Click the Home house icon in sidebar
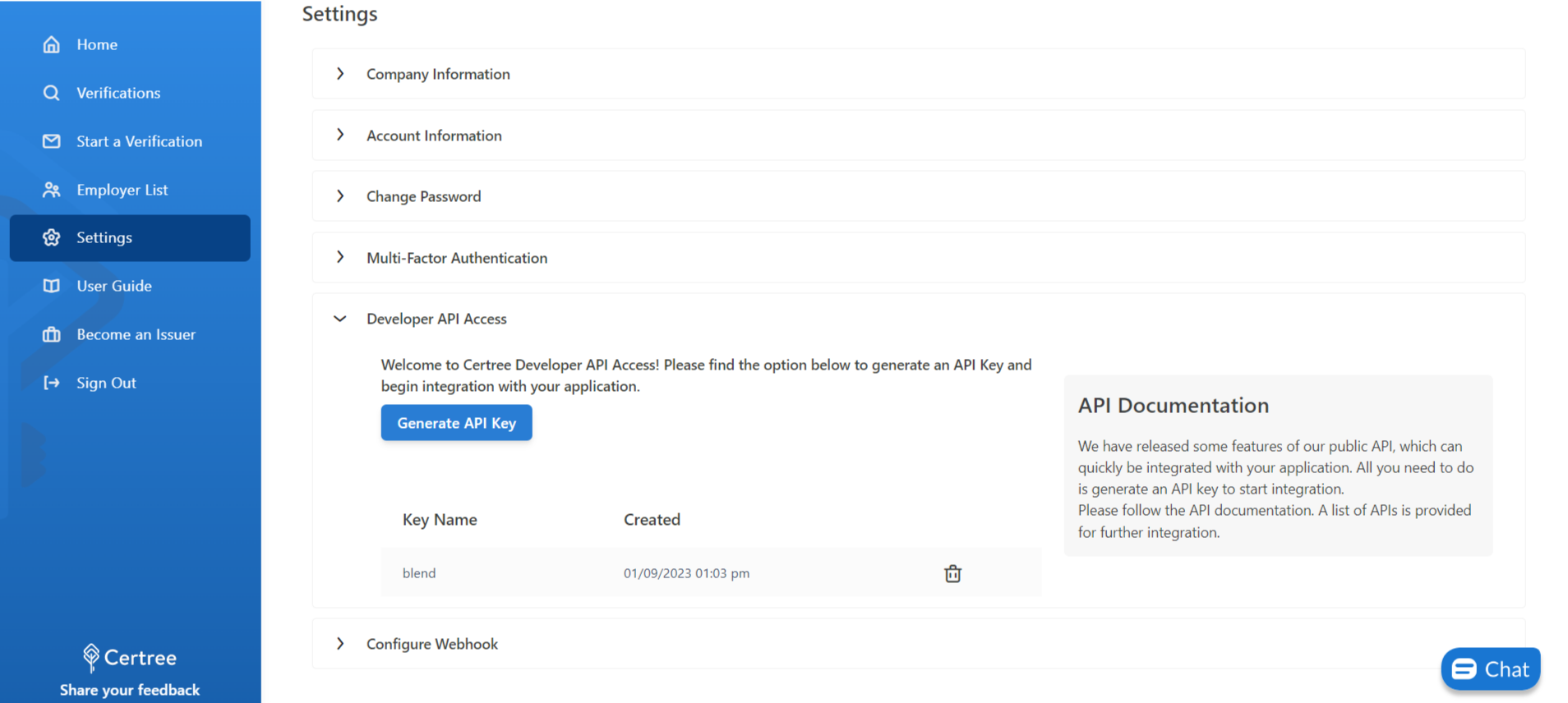 tap(52, 44)
